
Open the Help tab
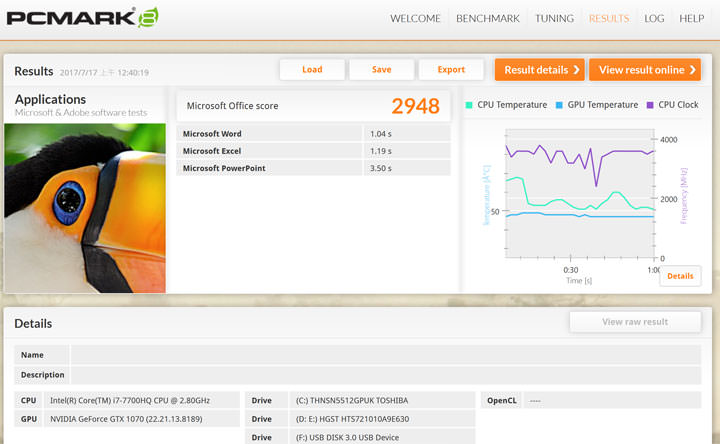point(692,19)
